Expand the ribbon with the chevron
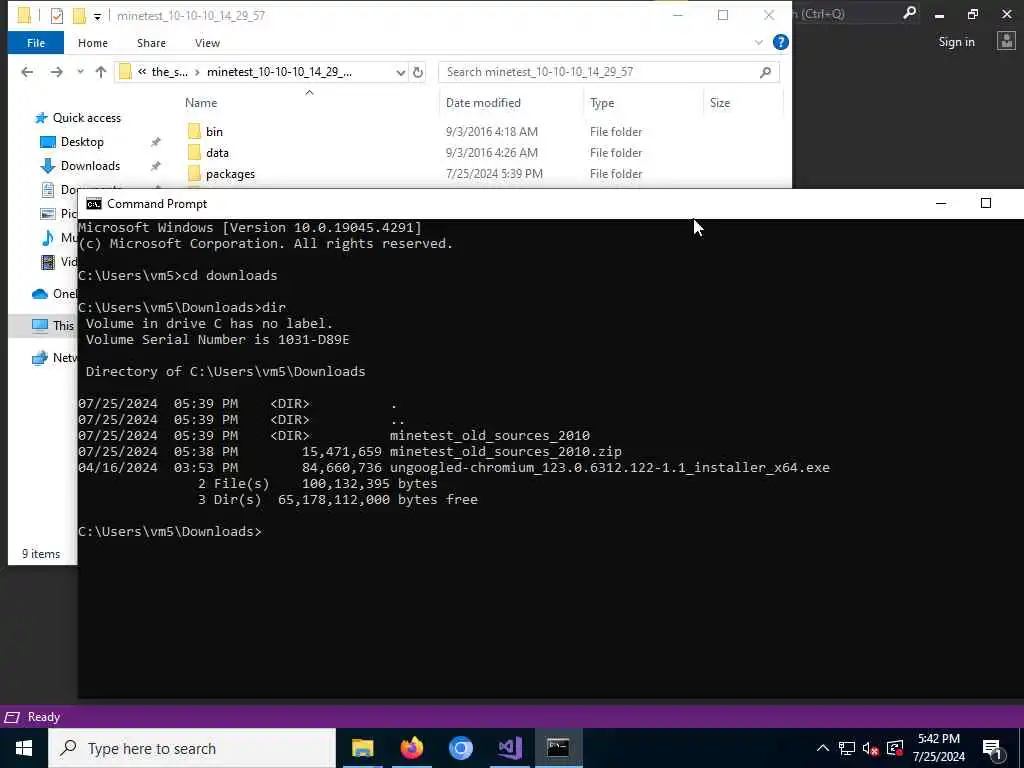The image size is (1024, 768). 759,42
